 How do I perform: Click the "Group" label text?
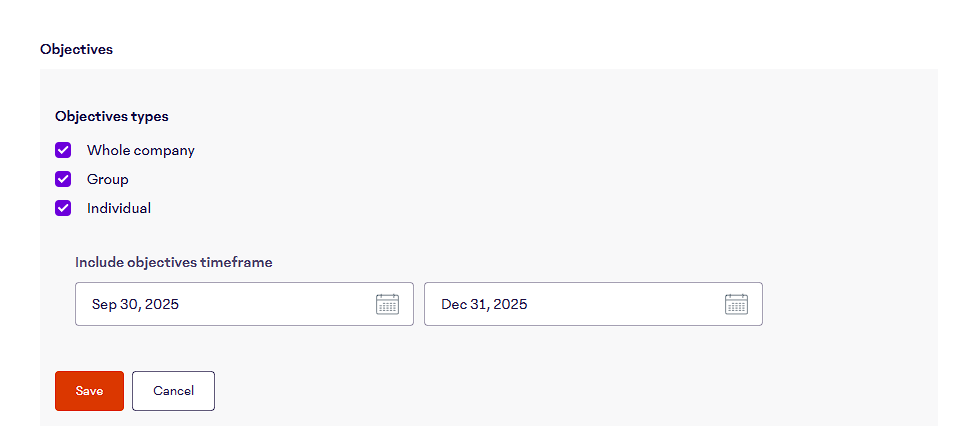(108, 179)
